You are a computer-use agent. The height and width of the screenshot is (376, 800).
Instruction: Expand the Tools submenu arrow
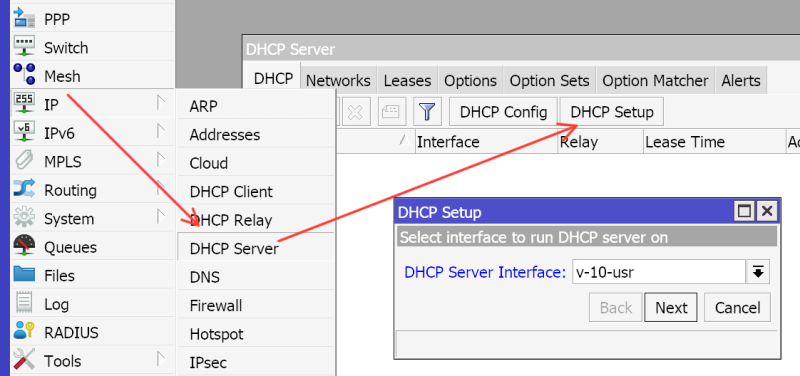pos(161,359)
